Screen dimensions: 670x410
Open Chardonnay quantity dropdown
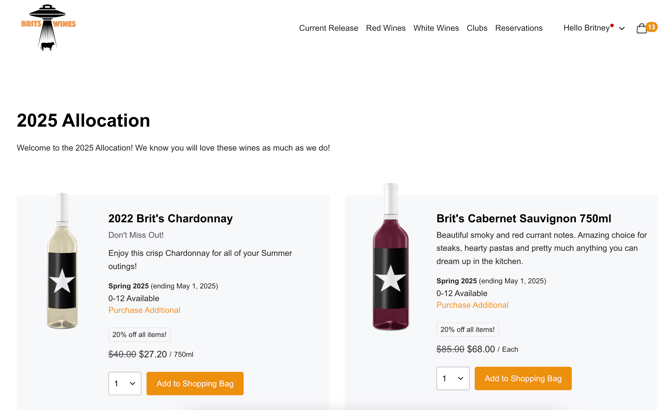coord(125,383)
